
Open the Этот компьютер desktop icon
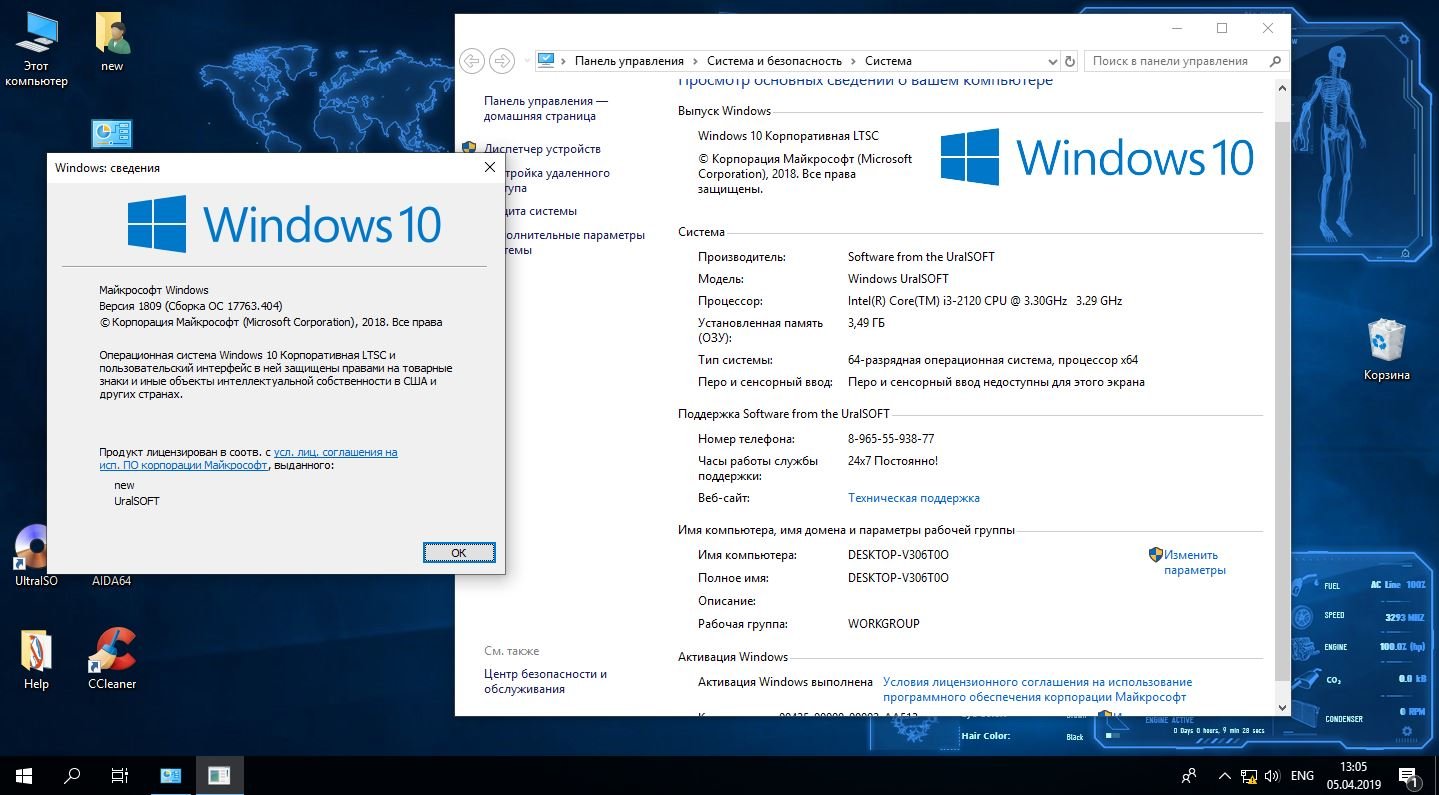pos(36,48)
